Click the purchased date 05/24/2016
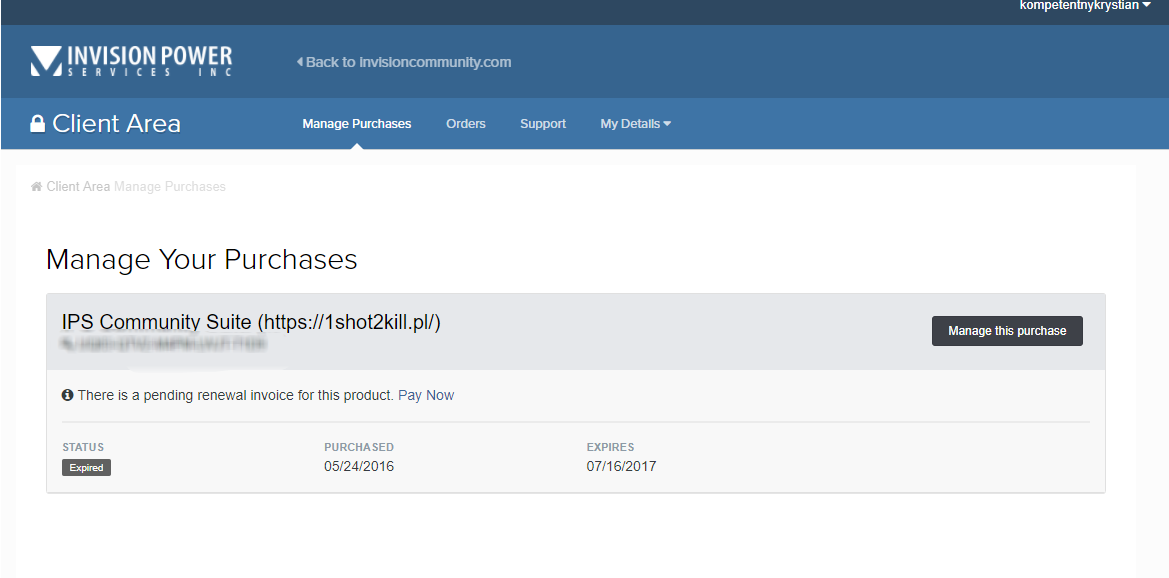 tap(359, 467)
